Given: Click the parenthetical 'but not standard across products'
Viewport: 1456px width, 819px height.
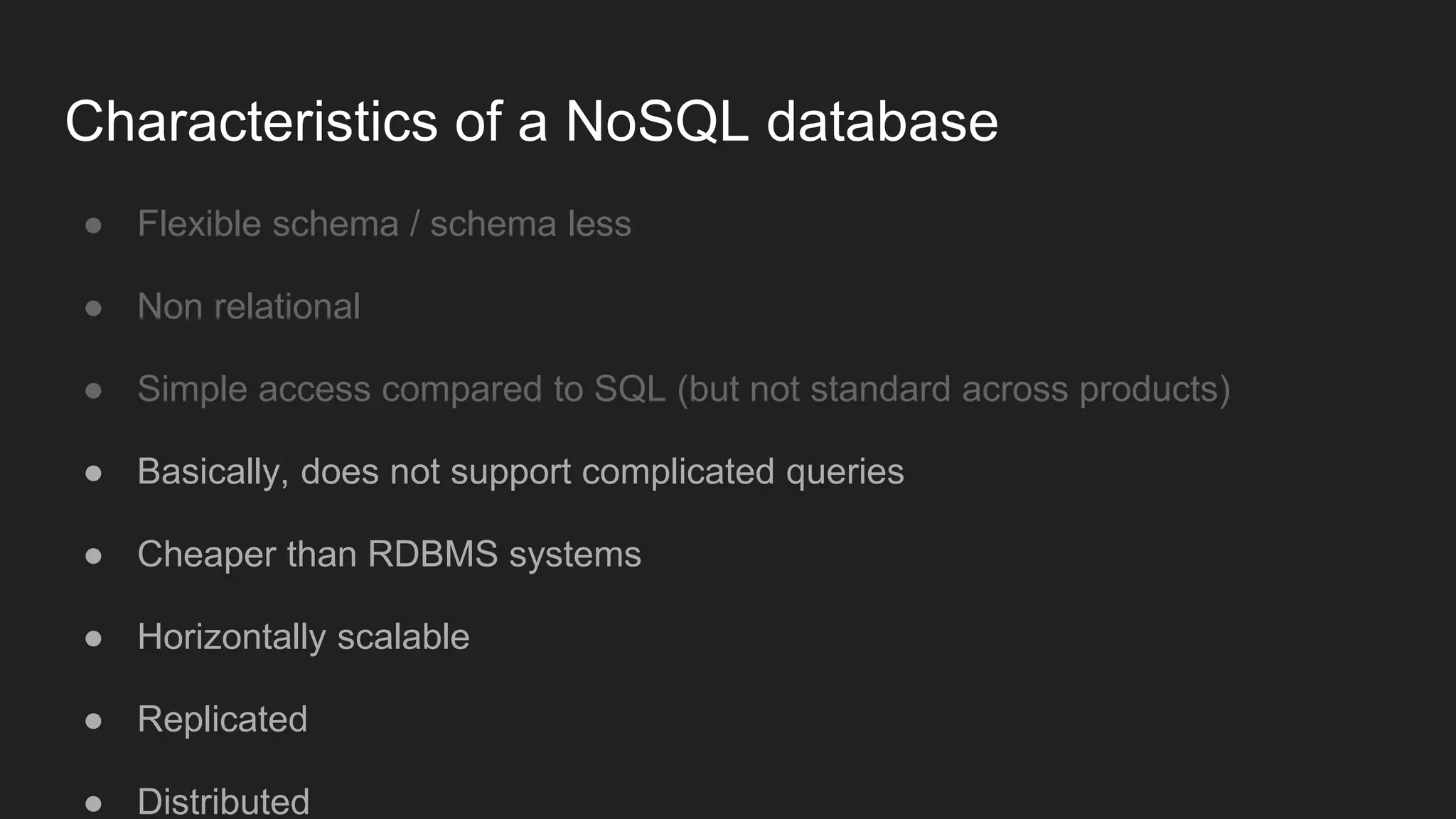Looking at the screenshot, I should tap(954, 389).
